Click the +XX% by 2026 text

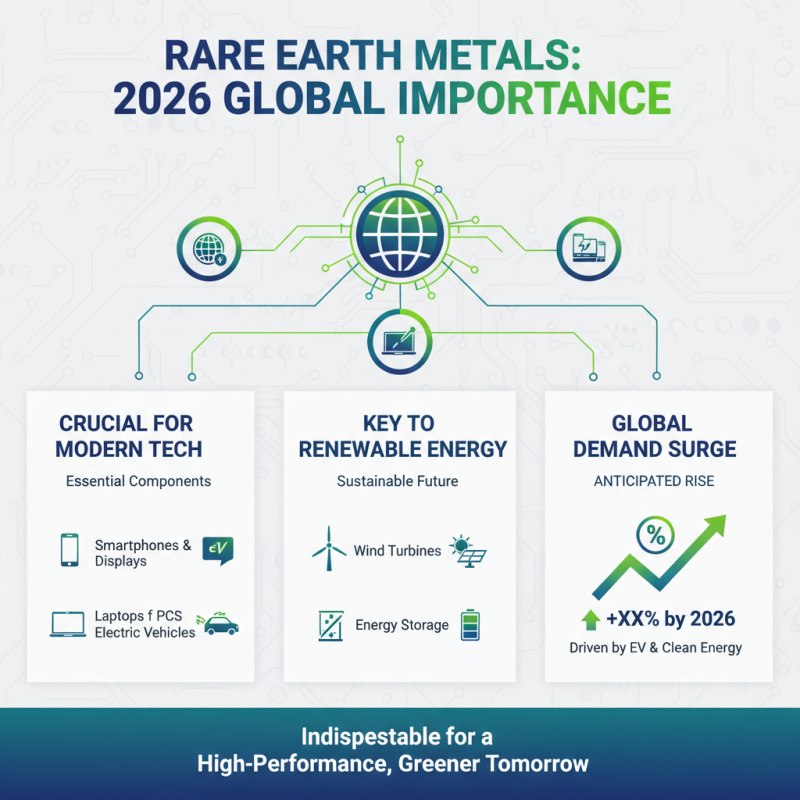[670, 619]
